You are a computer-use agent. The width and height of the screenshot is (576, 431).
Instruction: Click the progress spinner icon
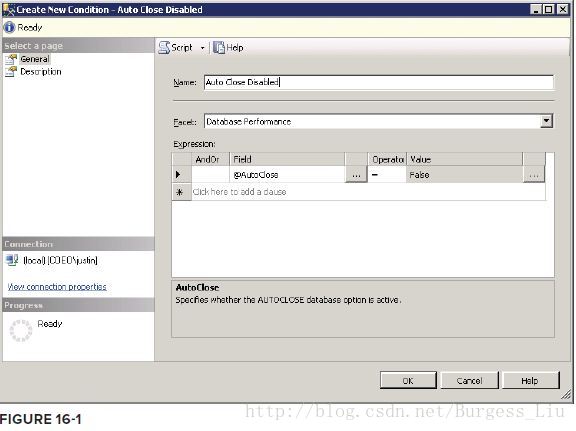(x=21, y=330)
